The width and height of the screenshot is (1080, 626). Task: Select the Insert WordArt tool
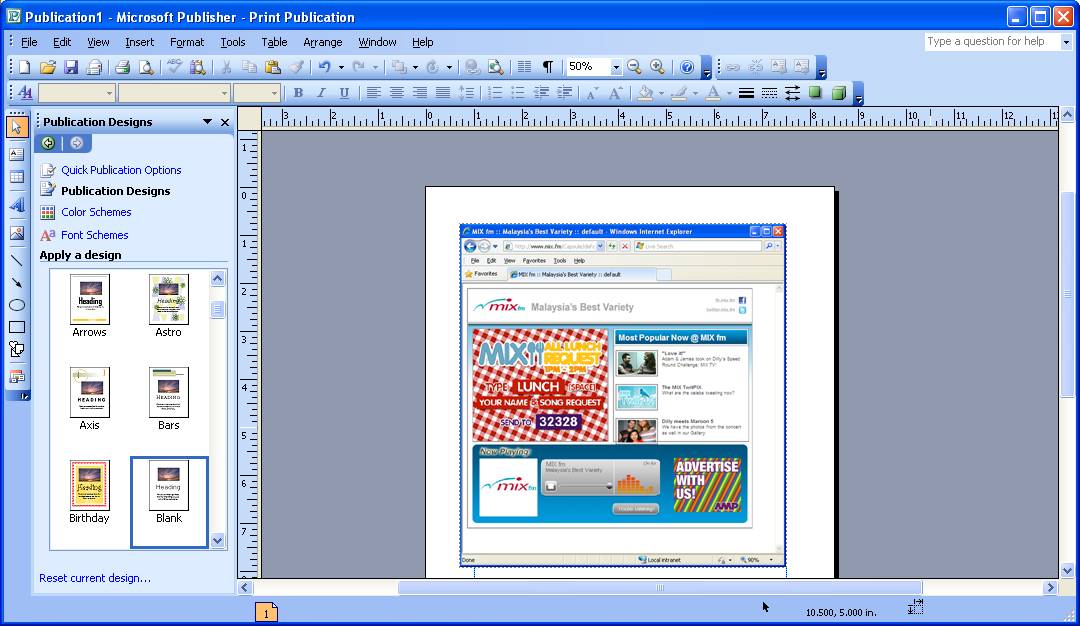[x=17, y=205]
